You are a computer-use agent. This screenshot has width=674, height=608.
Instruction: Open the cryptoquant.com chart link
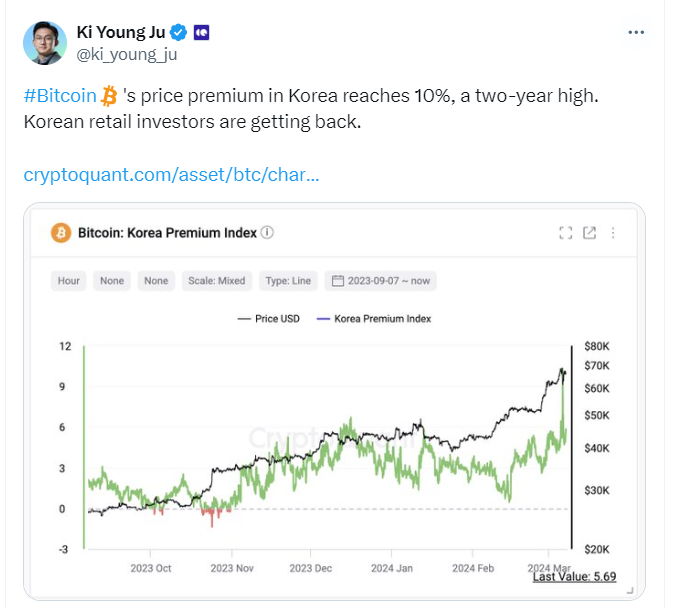tap(172, 175)
